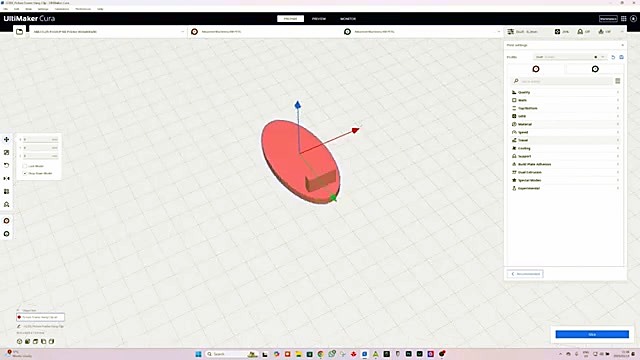Open the Profile dropdown

pos(570,57)
